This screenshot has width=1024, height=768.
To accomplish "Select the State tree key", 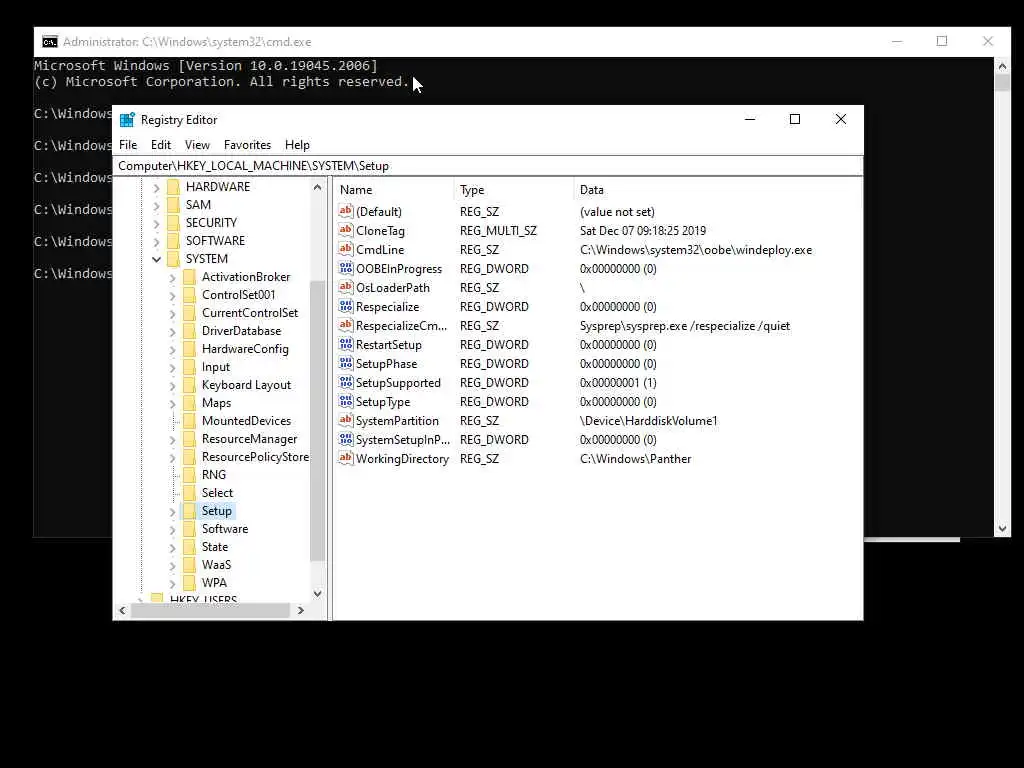I will [x=215, y=547].
